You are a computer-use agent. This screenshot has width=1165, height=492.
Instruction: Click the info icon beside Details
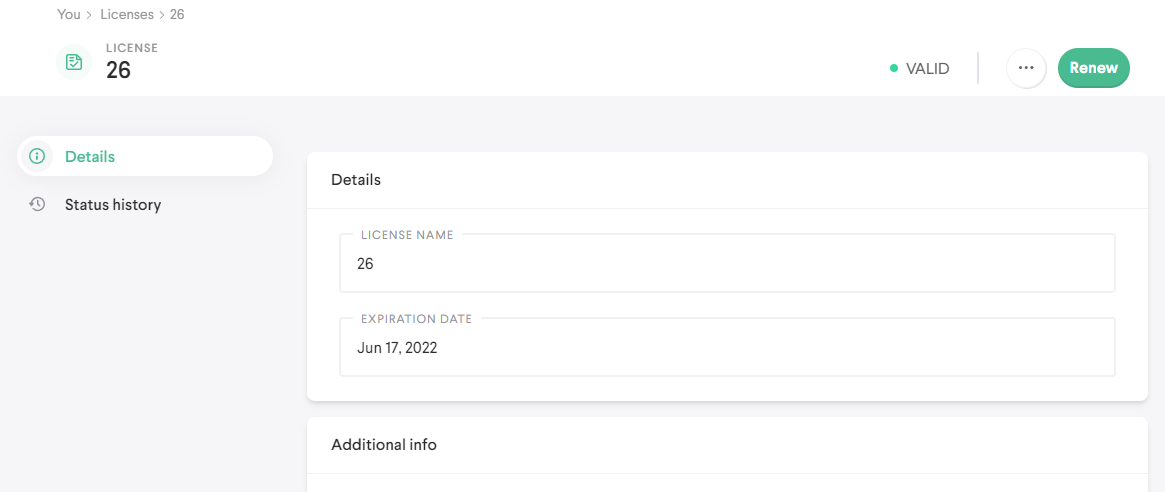pos(37,156)
